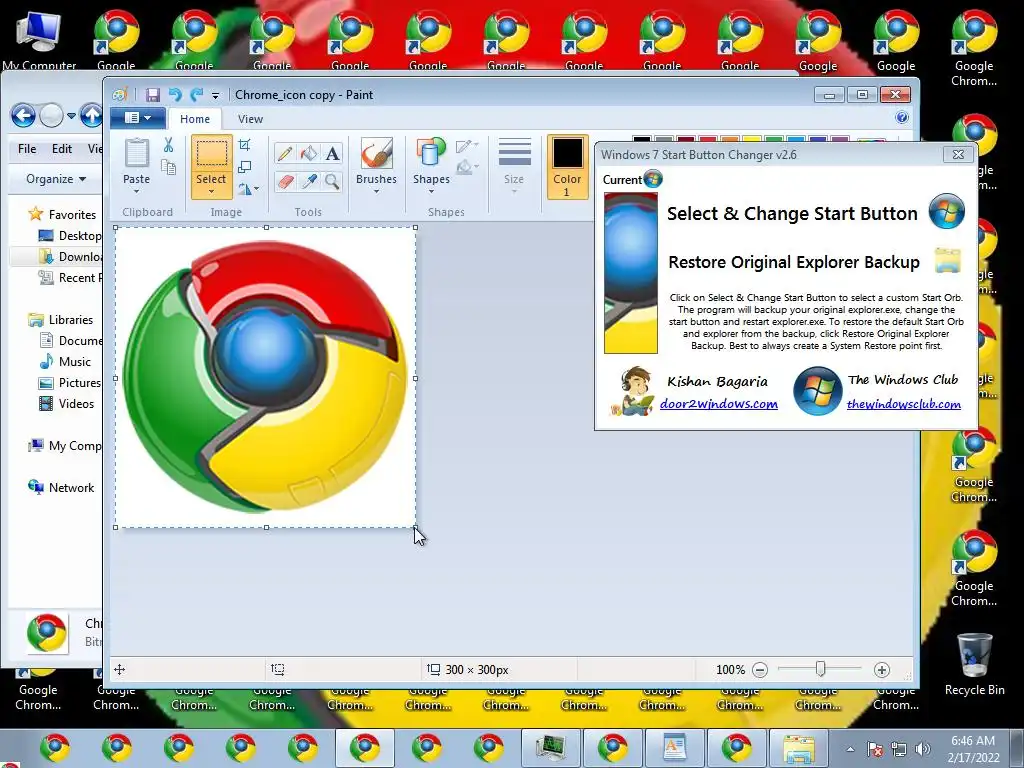Click the Redo arrow in Paint's title bar

(196, 95)
